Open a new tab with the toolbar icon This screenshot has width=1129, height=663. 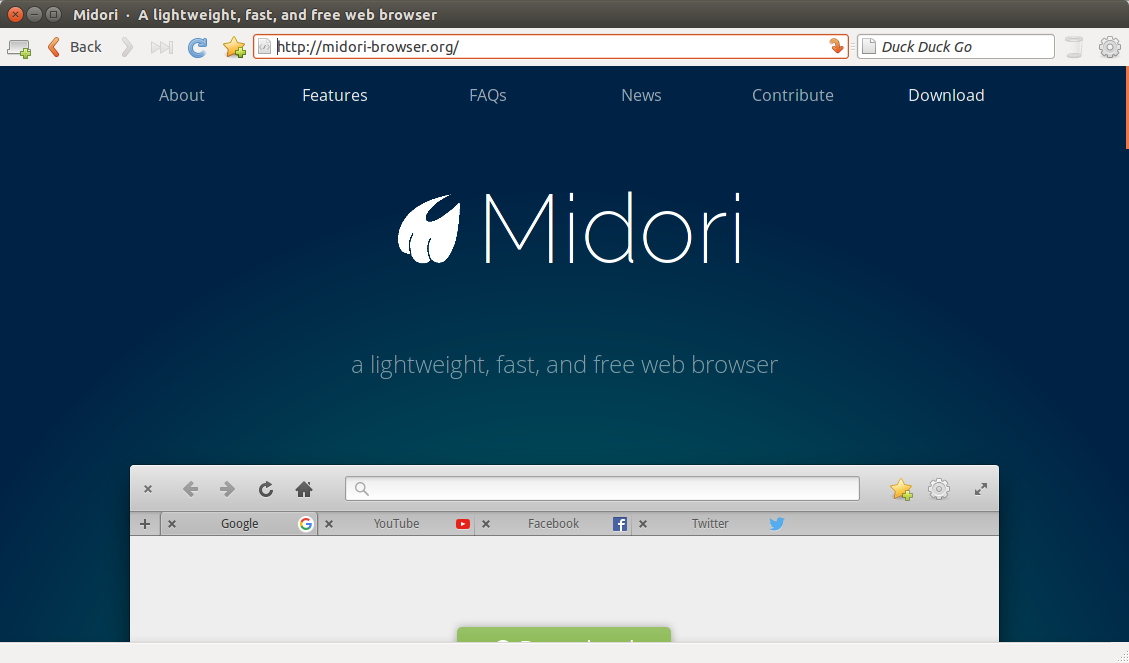click(19, 48)
